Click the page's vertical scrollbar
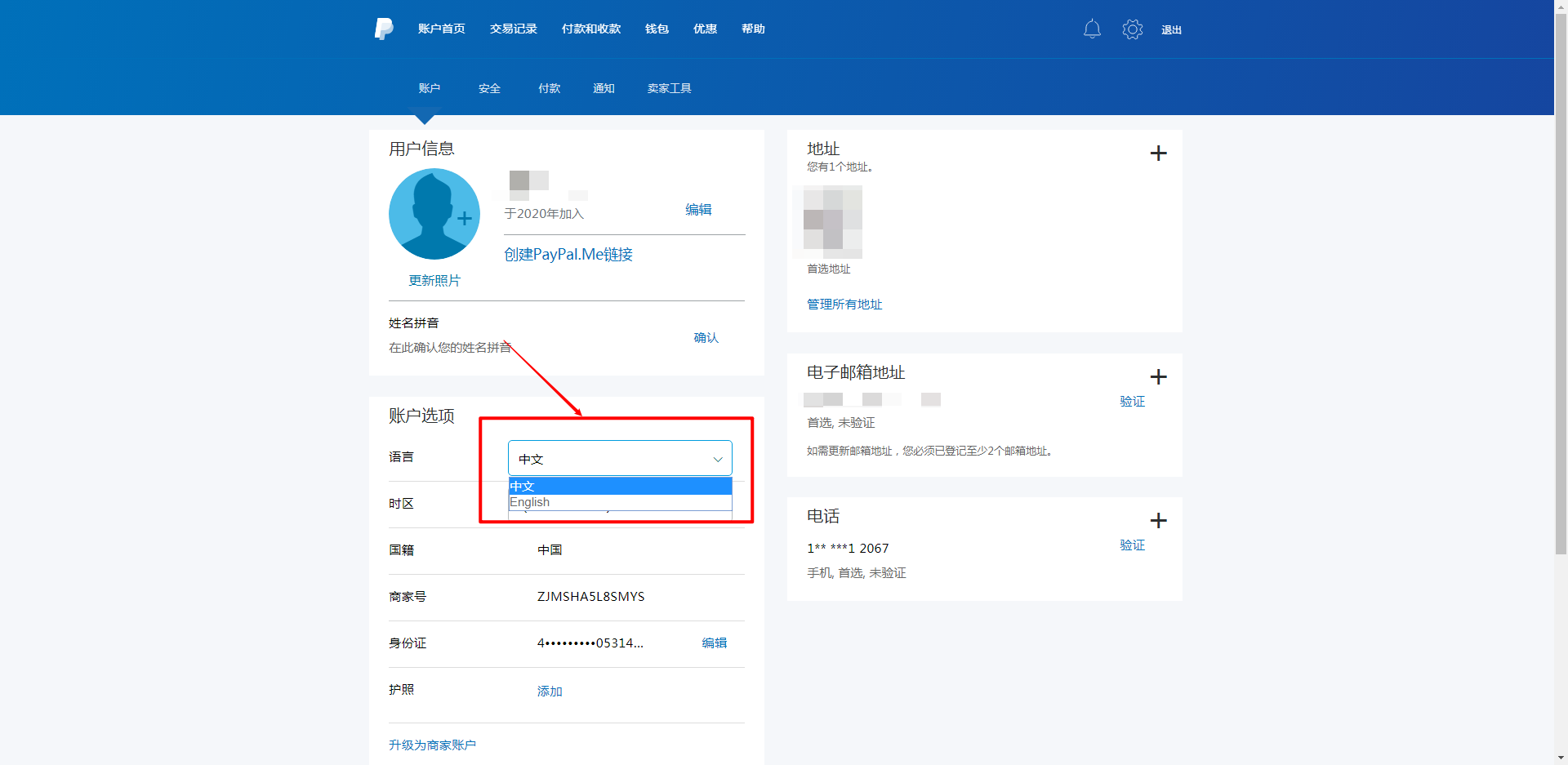The width and height of the screenshot is (1568, 765). point(1561,327)
